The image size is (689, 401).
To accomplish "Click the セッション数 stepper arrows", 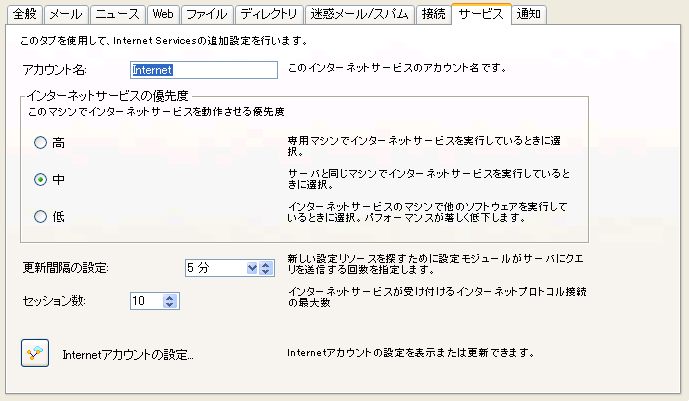I will coord(169,300).
